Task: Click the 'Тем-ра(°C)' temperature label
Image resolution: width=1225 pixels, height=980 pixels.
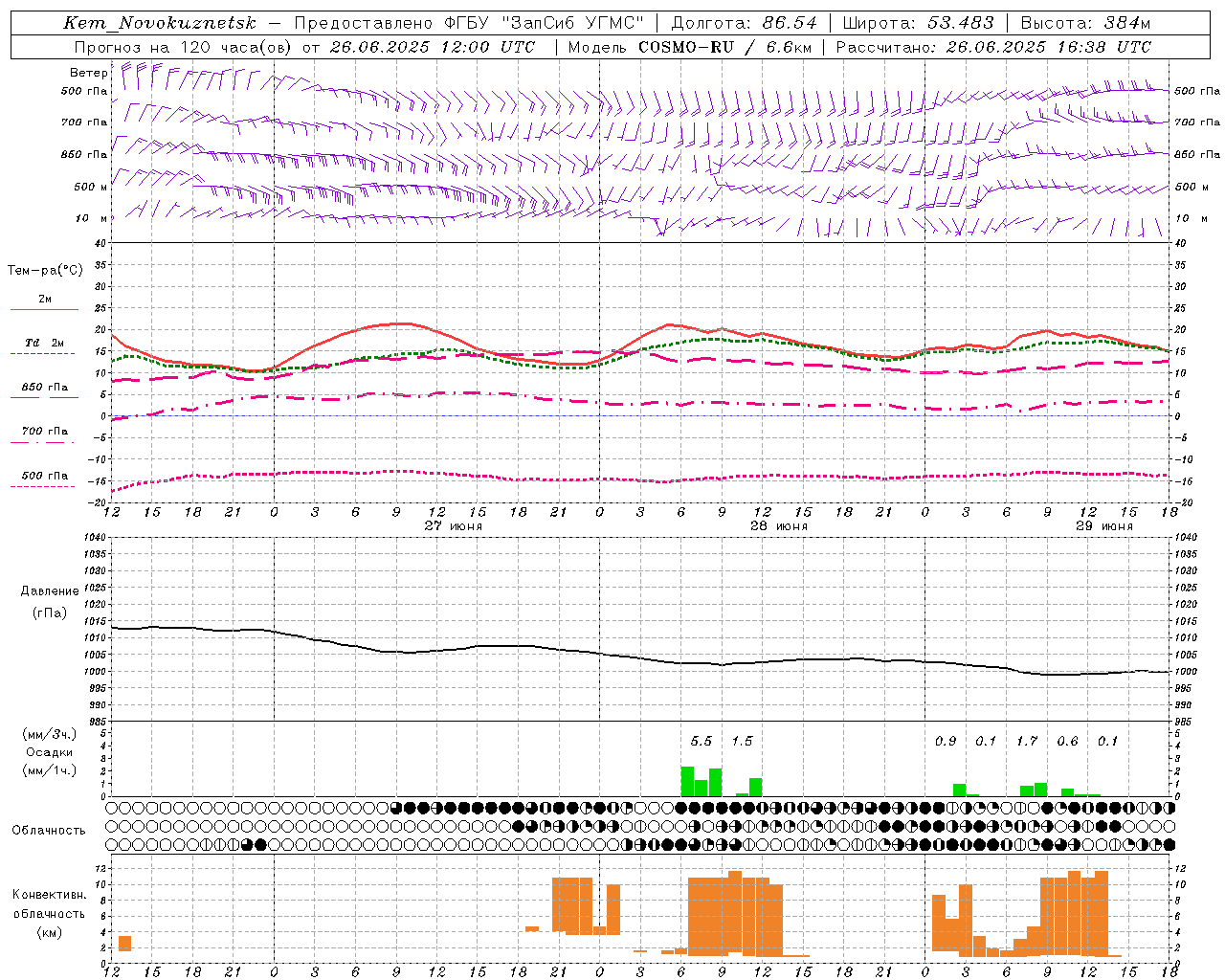Action: pos(45,271)
